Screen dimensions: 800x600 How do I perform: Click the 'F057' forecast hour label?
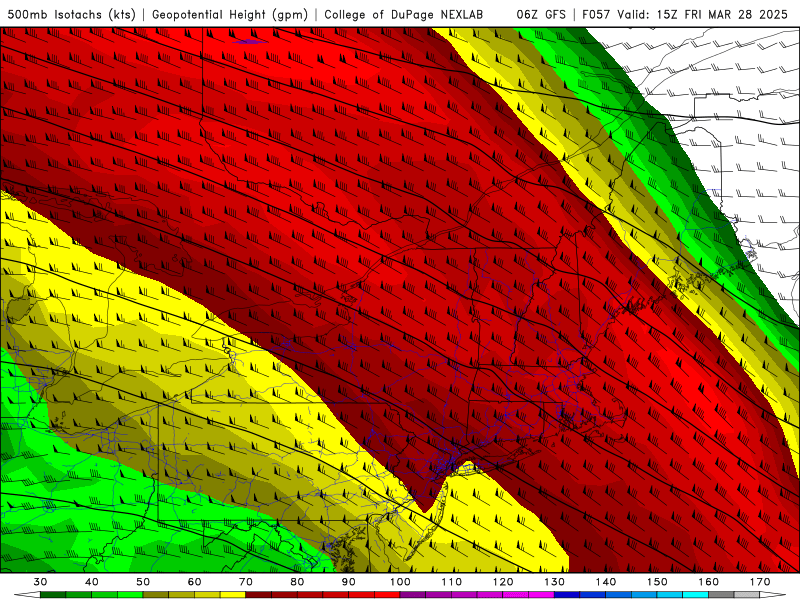click(597, 14)
